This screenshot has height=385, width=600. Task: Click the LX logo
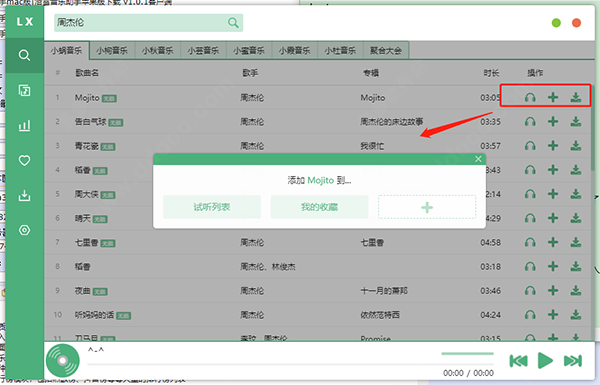click(25, 22)
